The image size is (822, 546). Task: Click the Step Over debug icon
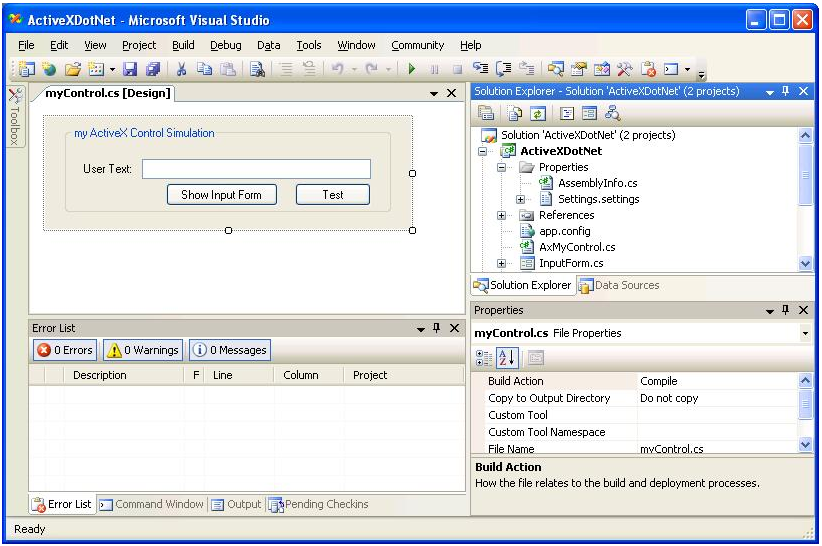click(504, 69)
